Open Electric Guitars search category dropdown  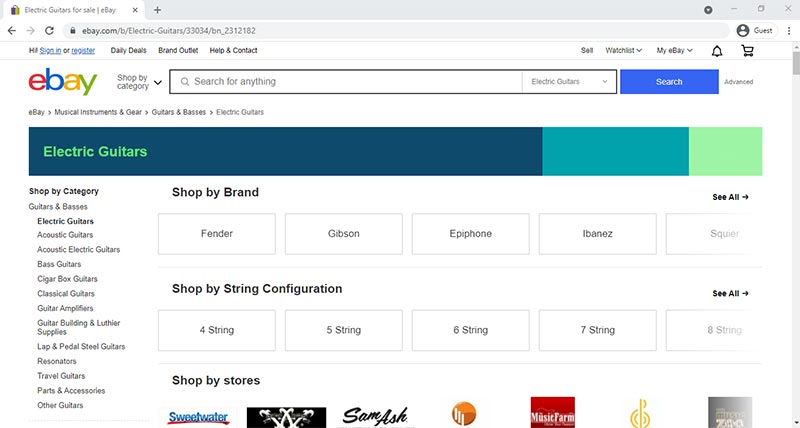coord(569,82)
